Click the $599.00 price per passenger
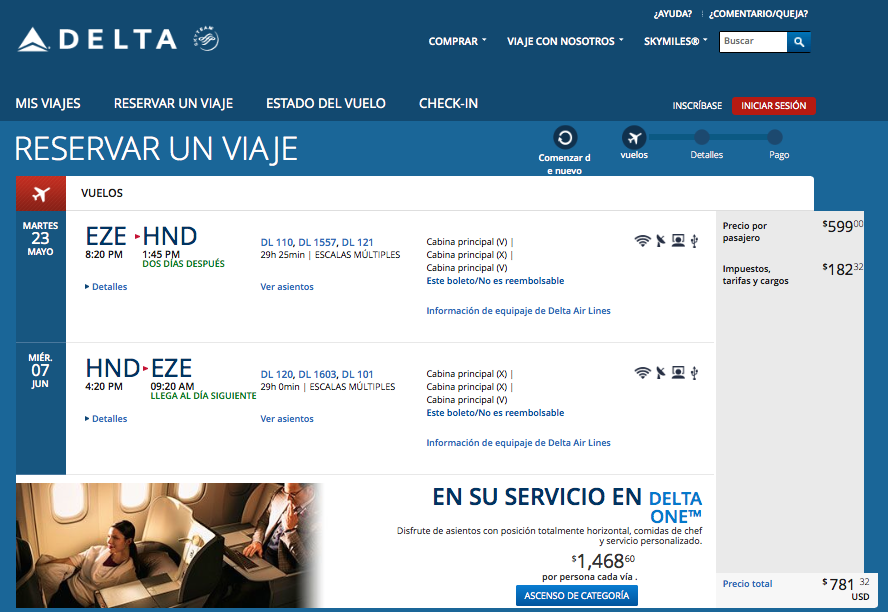Image resolution: width=888 pixels, height=612 pixels. click(x=843, y=226)
